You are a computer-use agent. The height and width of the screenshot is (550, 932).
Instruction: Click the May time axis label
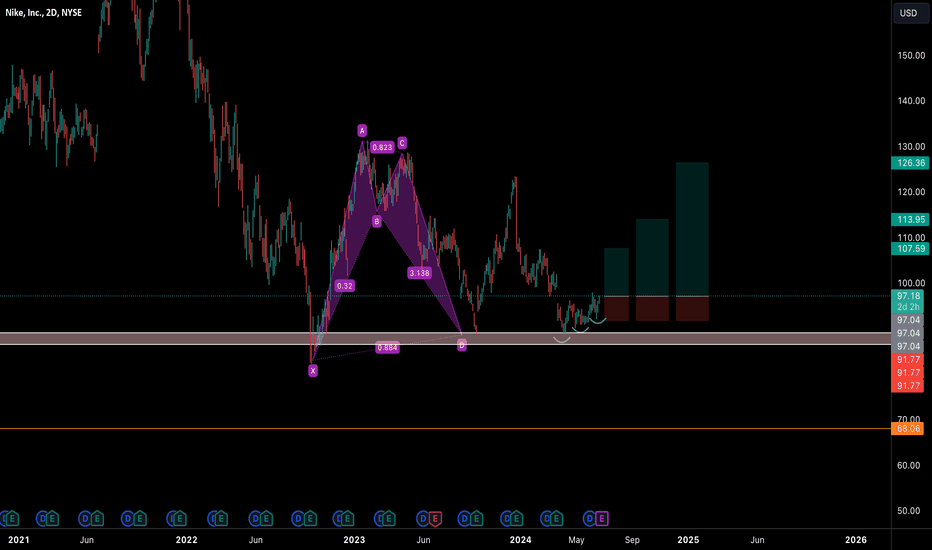pyautogui.click(x=576, y=540)
